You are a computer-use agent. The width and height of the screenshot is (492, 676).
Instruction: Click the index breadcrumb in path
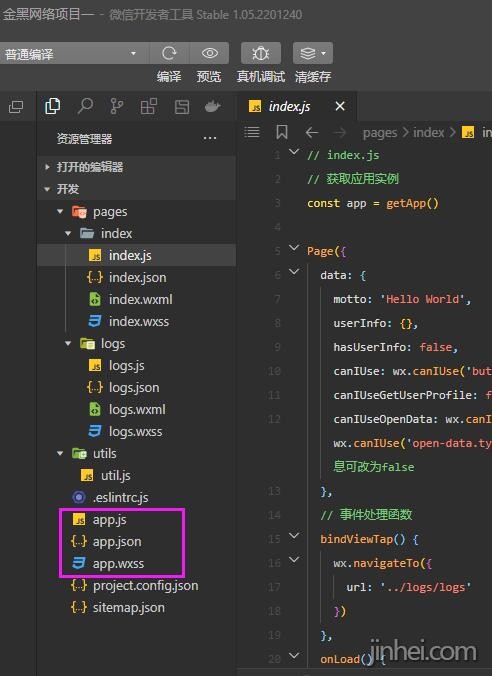coord(428,132)
